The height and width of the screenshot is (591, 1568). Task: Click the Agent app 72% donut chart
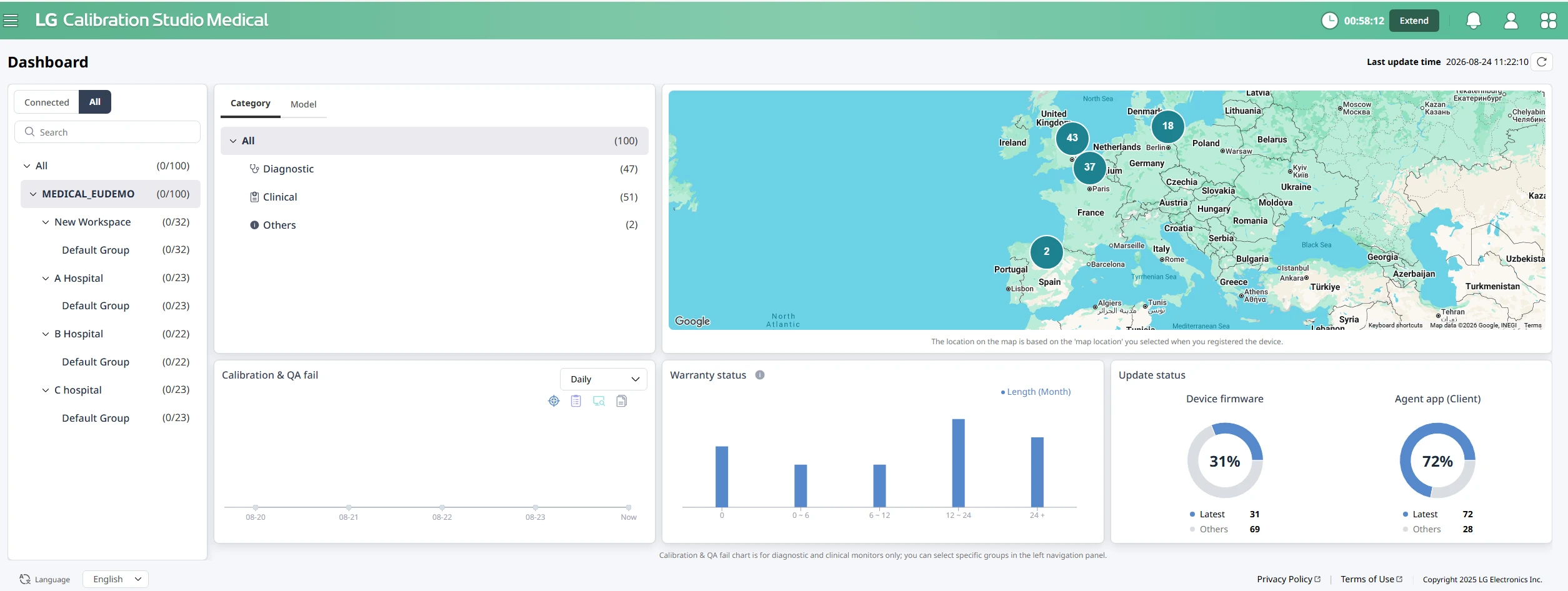point(1437,460)
